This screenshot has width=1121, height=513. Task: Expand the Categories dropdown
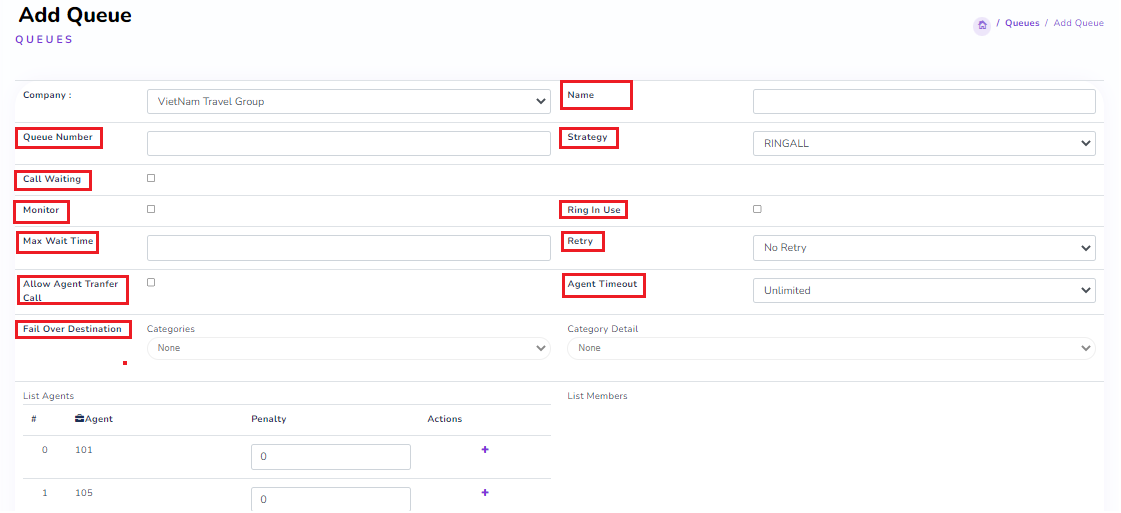pyautogui.click(x=348, y=348)
